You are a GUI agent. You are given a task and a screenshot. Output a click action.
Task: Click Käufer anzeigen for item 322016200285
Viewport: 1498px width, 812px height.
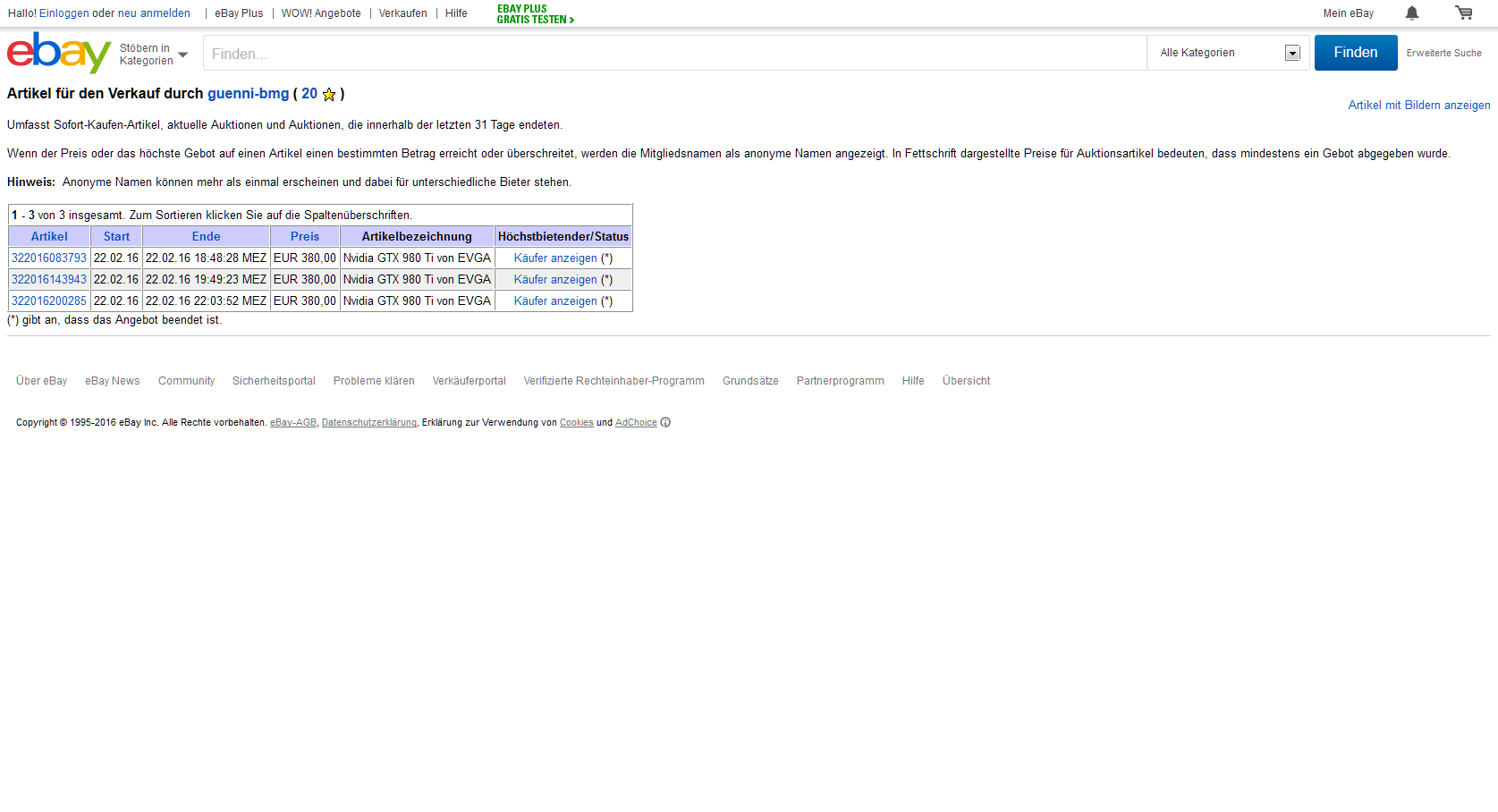(555, 301)
